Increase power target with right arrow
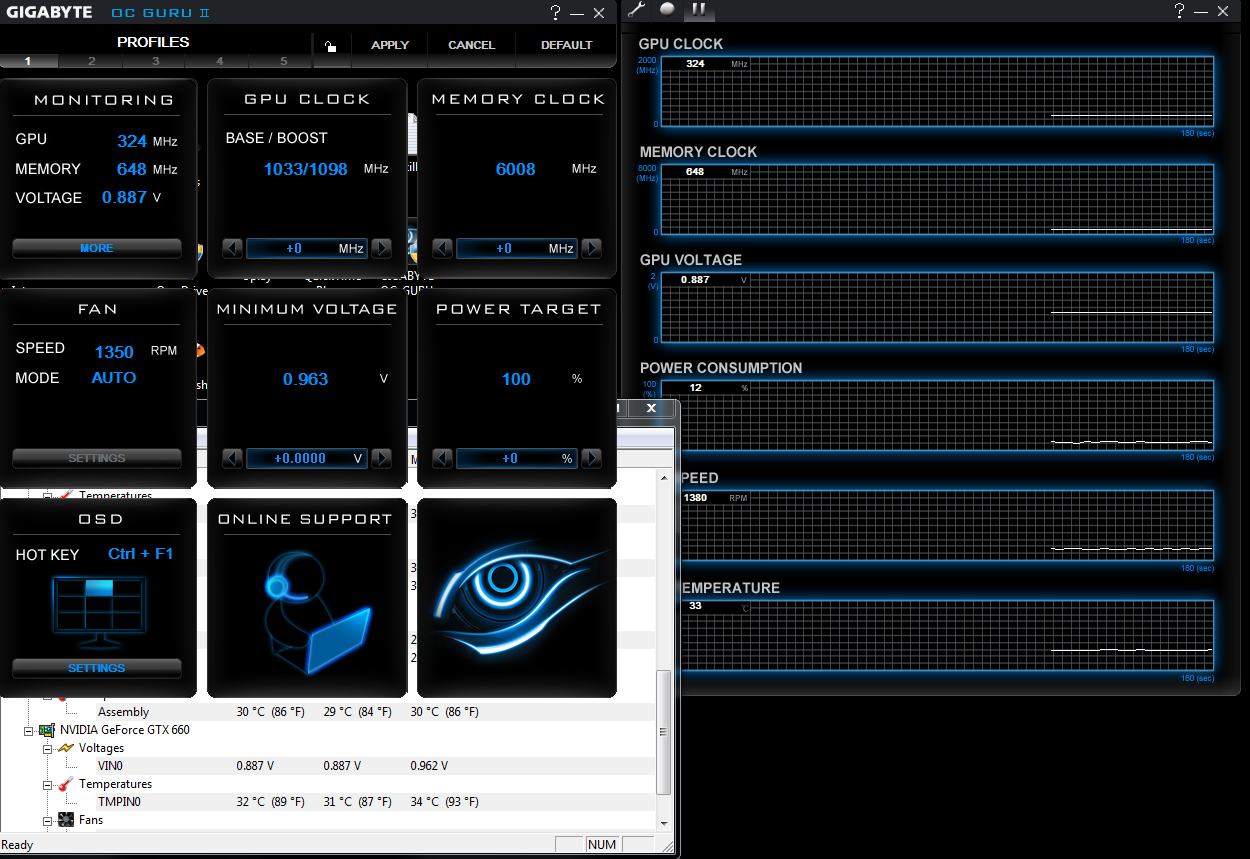Viewport: 1250px width, 859px height. click(x=591, y=458)
